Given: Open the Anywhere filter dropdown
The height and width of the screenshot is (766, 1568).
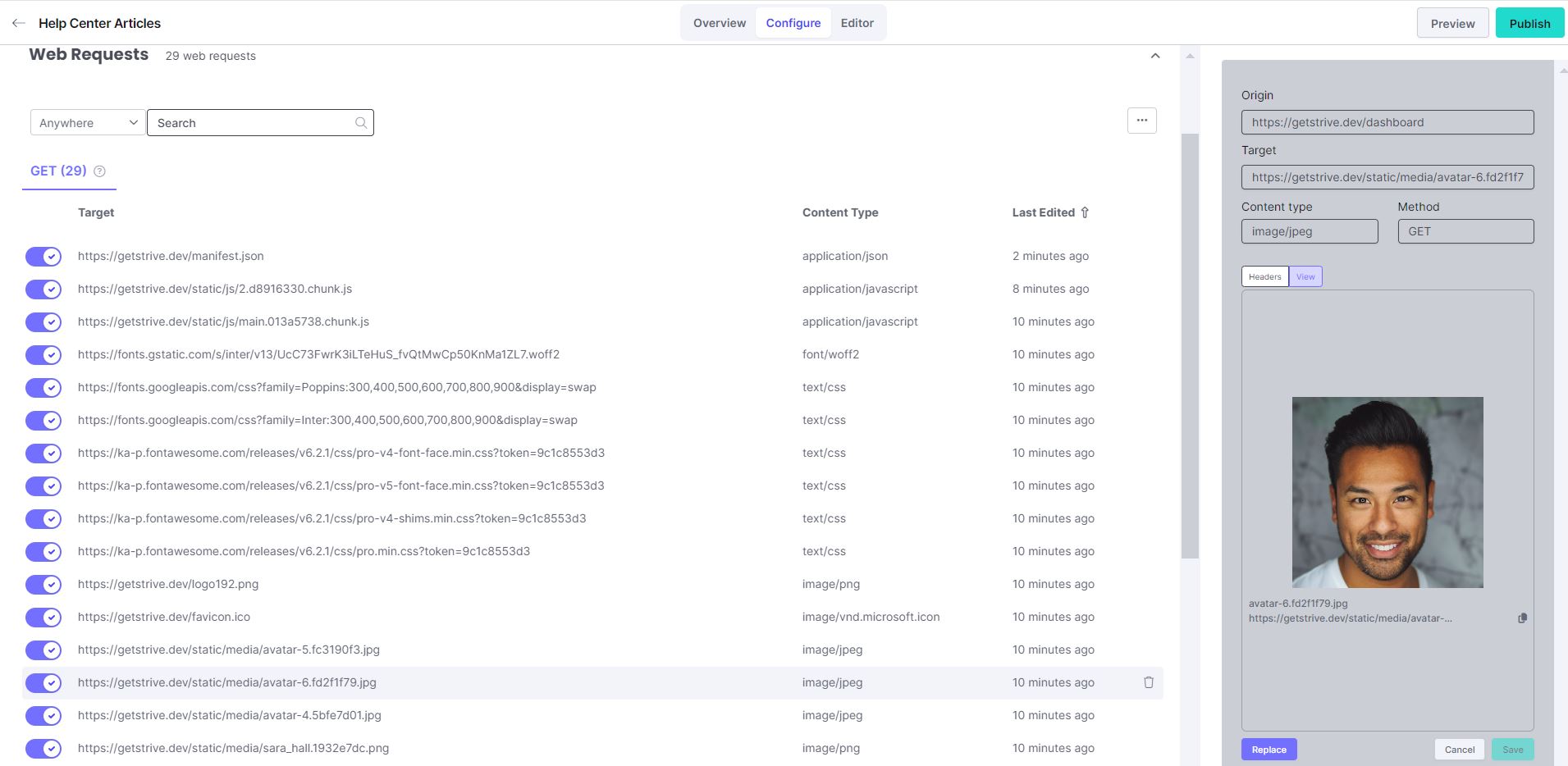Looking at the screenshot, I should coord(88,123).
